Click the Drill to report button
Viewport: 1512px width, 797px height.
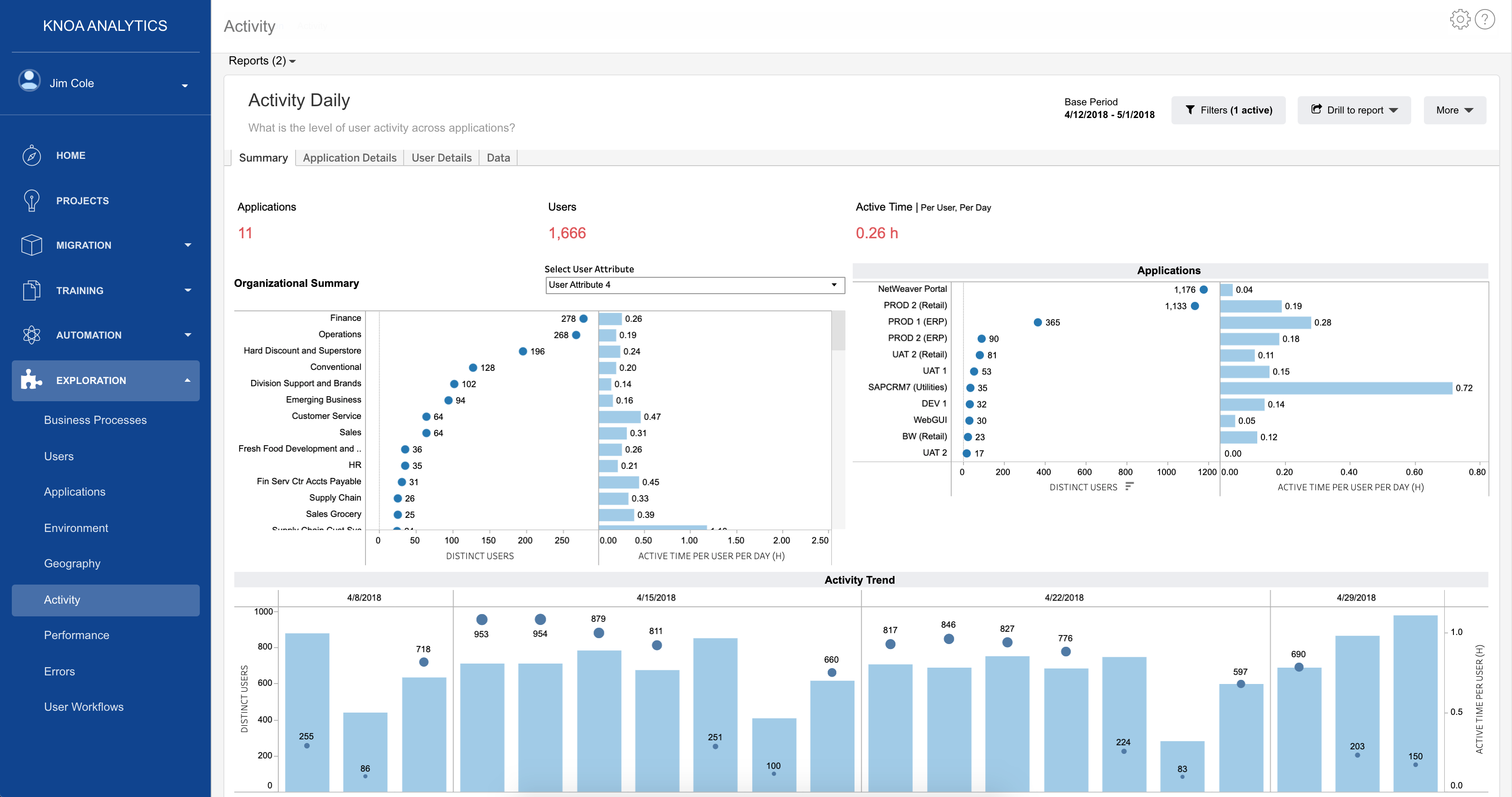tap(1353, 110)
